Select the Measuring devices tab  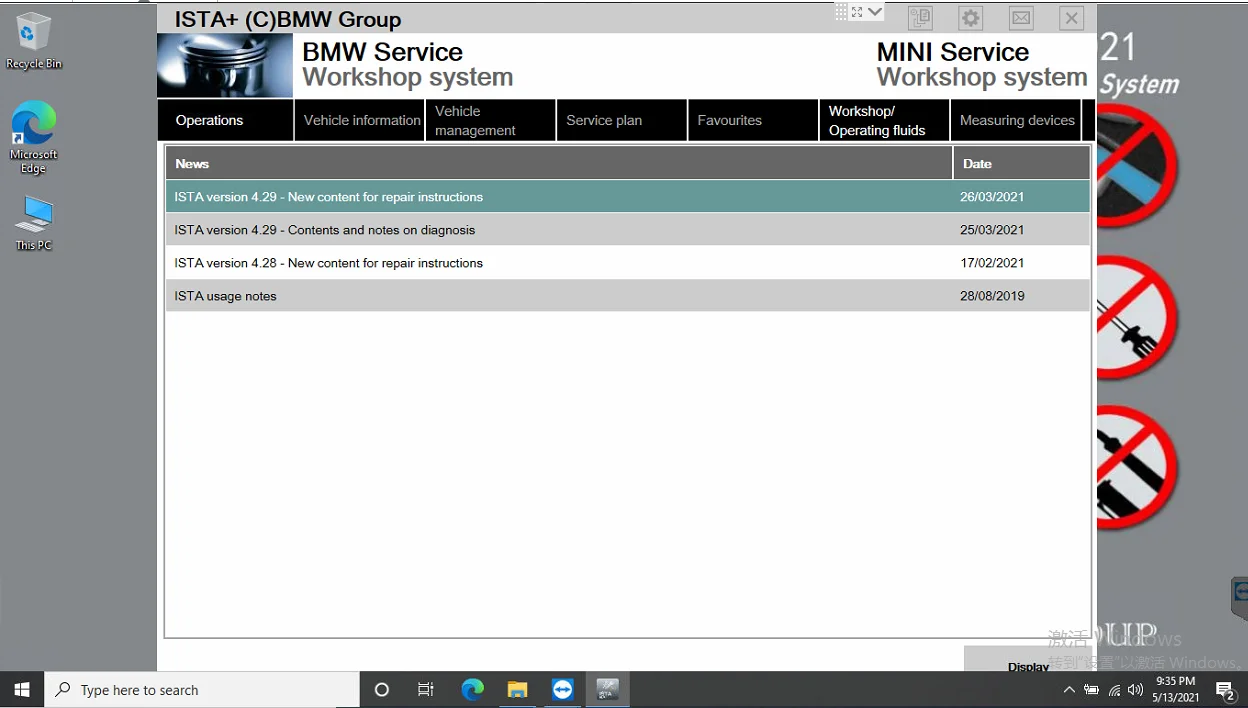click(1016, 120)
